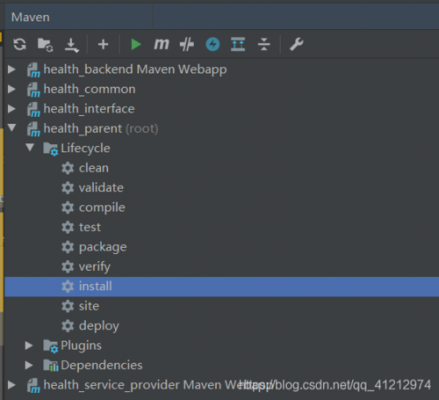Image resolution: width=439 pixels, height=400 pixels.
Task: Select health_backend Maven Webapp label
Action: pos(135,69)
